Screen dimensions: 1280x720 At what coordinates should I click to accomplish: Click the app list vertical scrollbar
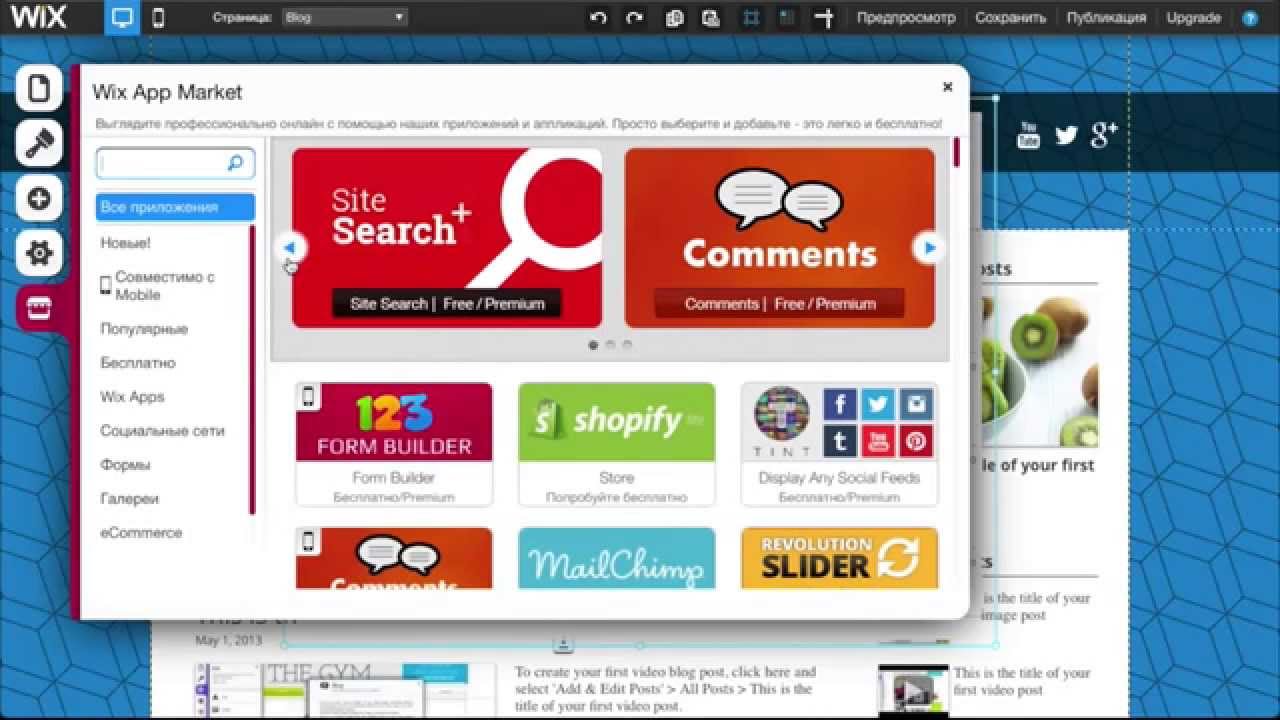tap(956, 152)
